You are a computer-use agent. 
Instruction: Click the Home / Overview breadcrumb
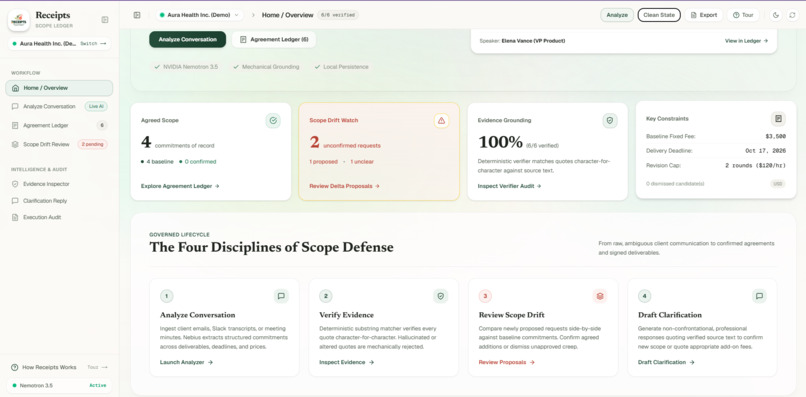pyautogui.click(x=287, y=15)
